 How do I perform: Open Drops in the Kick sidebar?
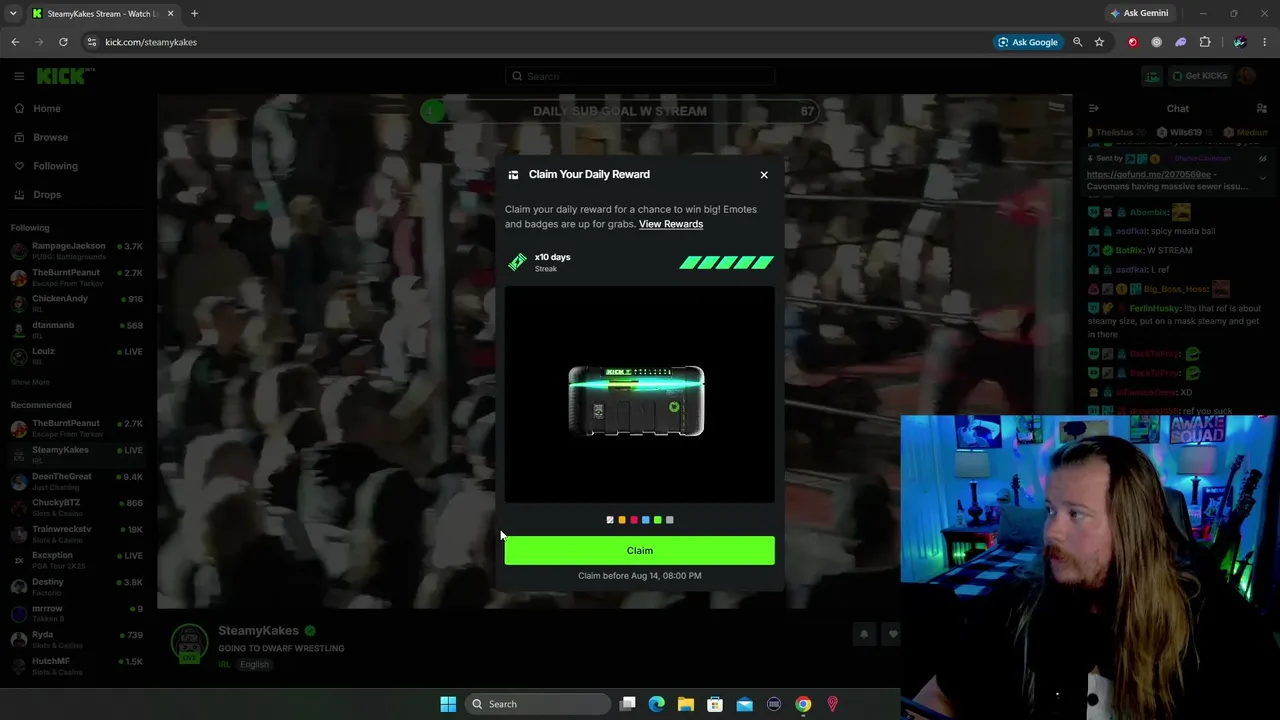click(x=47, y=195)
